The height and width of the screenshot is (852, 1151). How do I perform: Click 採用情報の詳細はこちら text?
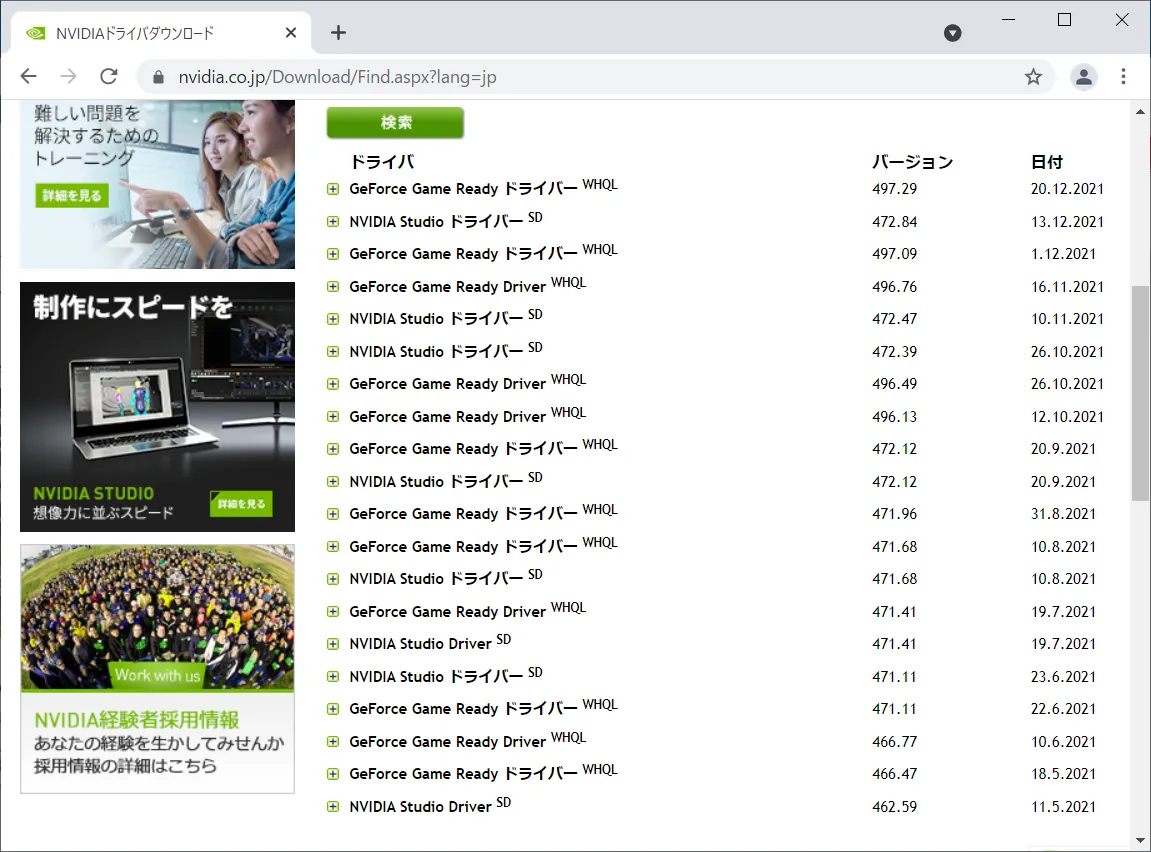(126, 766)
